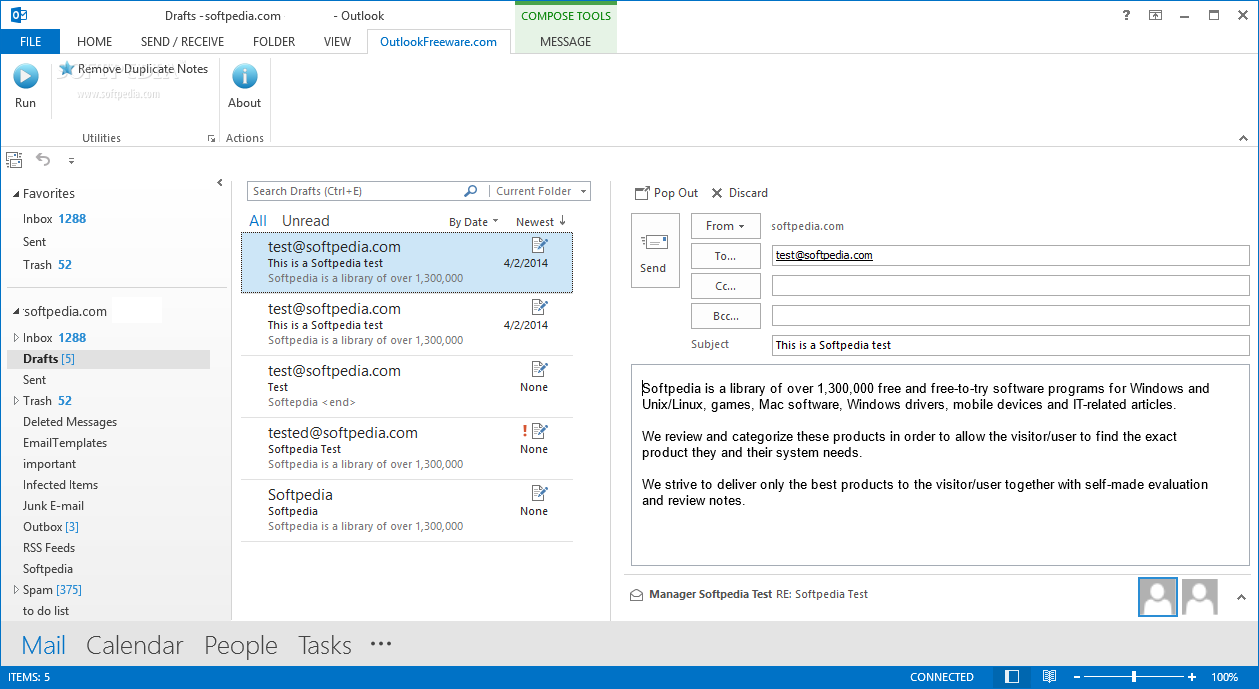Click the Run play icon
Viewport: 1259px width, 689px height.
[25, 76]
